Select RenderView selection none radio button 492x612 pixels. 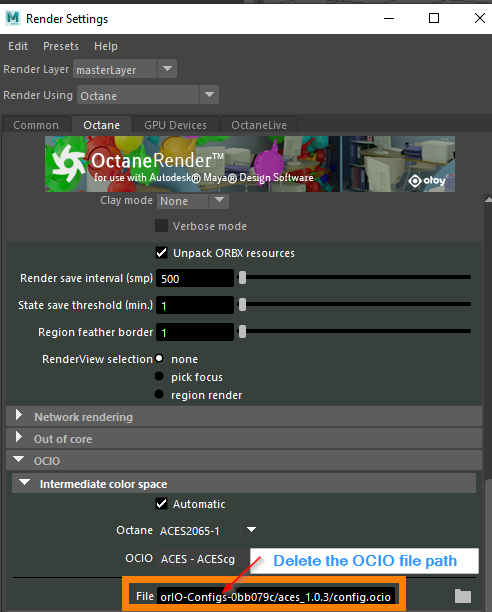(x=159, y=358)
